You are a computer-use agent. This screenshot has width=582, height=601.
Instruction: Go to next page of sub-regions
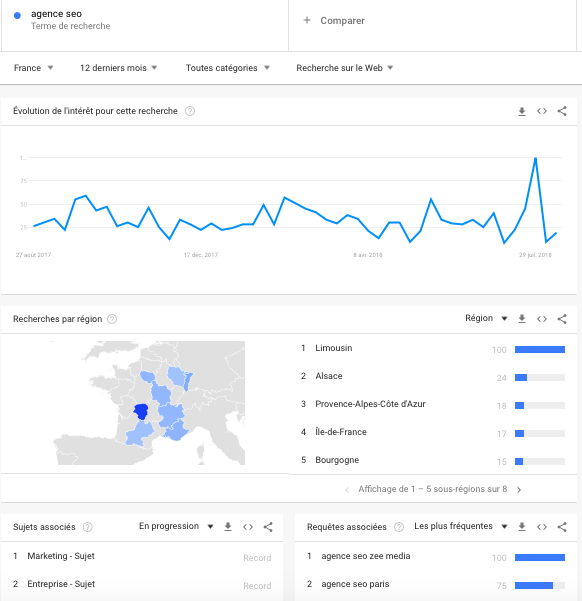(x=519, y=490)
